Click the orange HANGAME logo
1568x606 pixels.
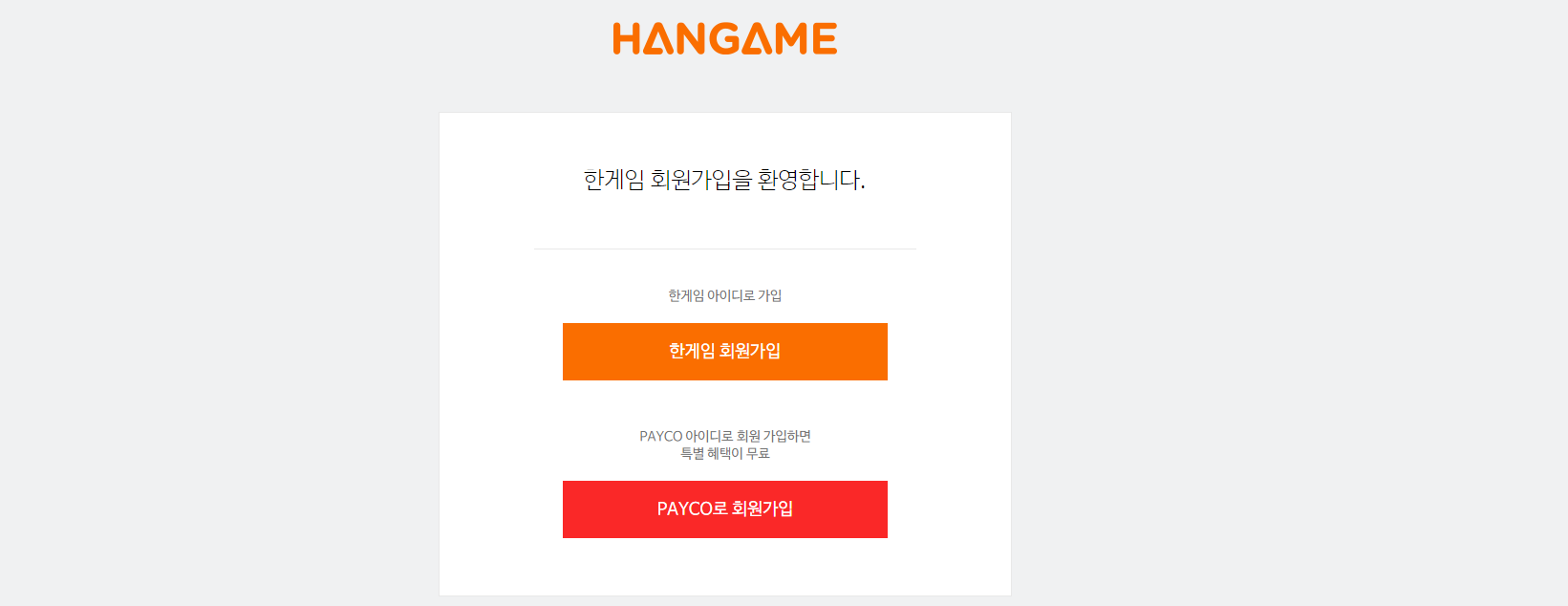pos(725,38)
